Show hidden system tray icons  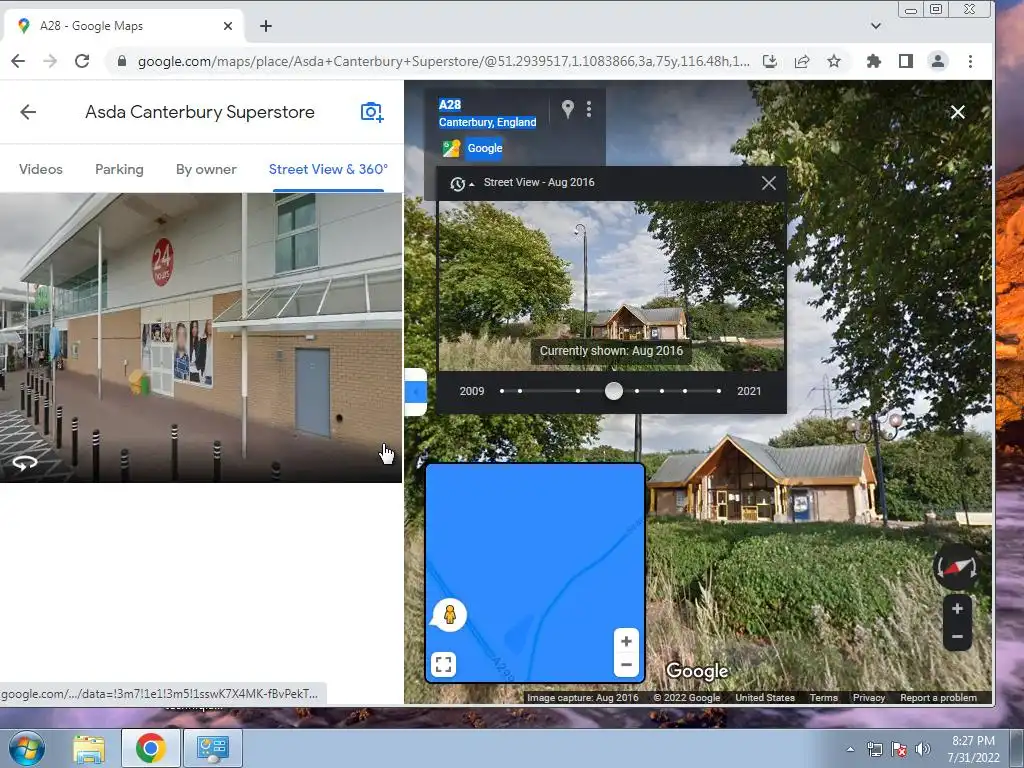[850, 750]
